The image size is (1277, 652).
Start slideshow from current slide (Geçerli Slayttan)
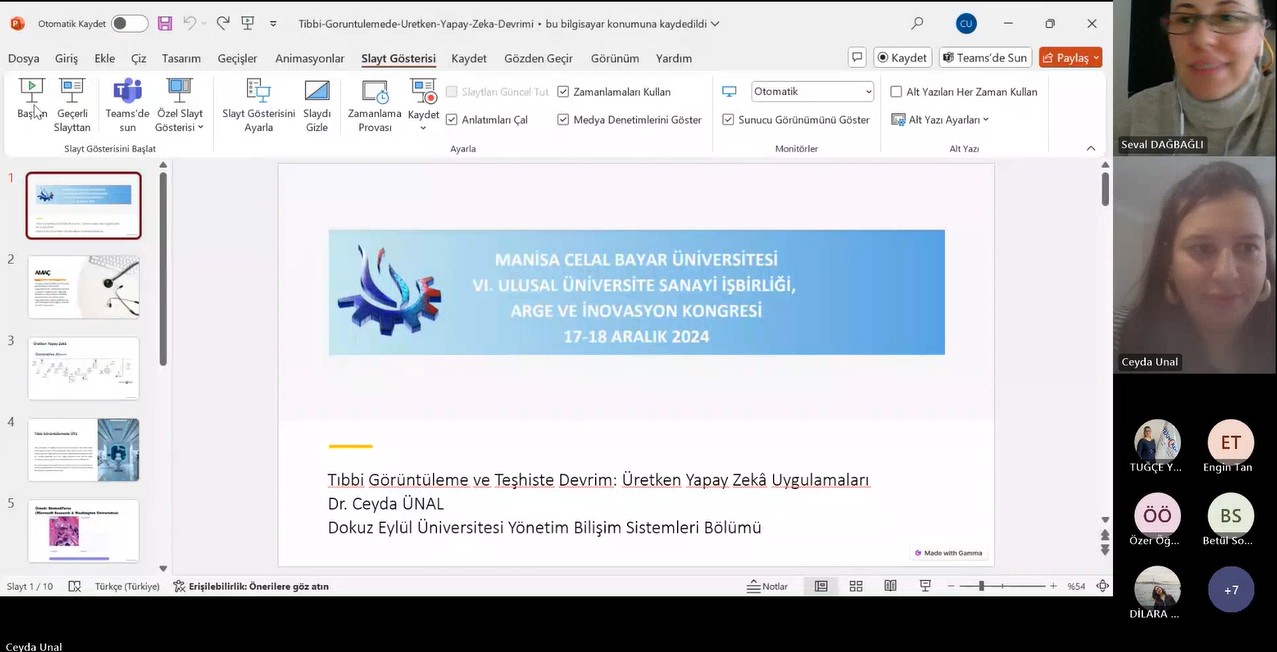point(72,104)
